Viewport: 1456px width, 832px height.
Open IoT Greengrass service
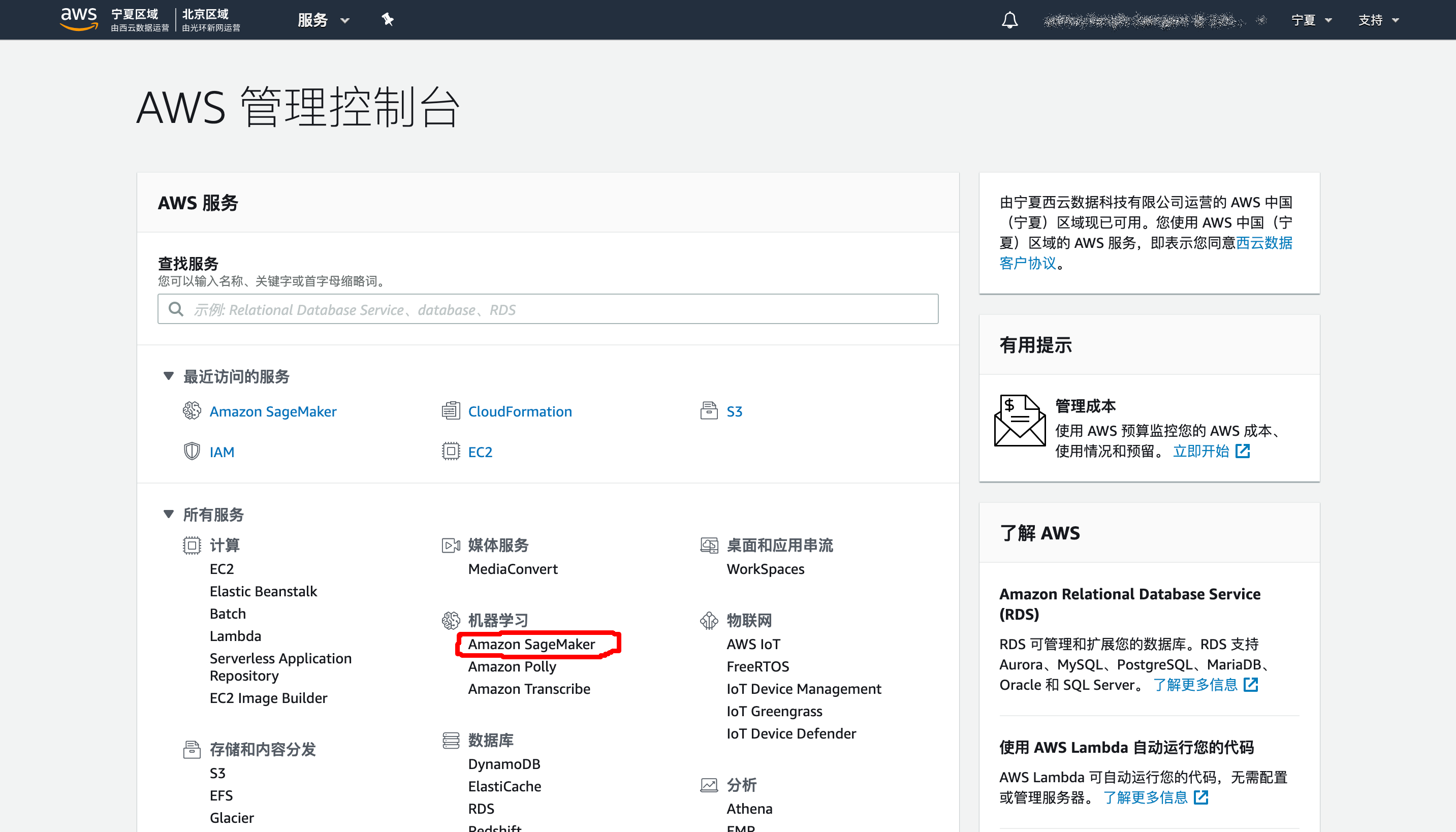coord(774,712)
